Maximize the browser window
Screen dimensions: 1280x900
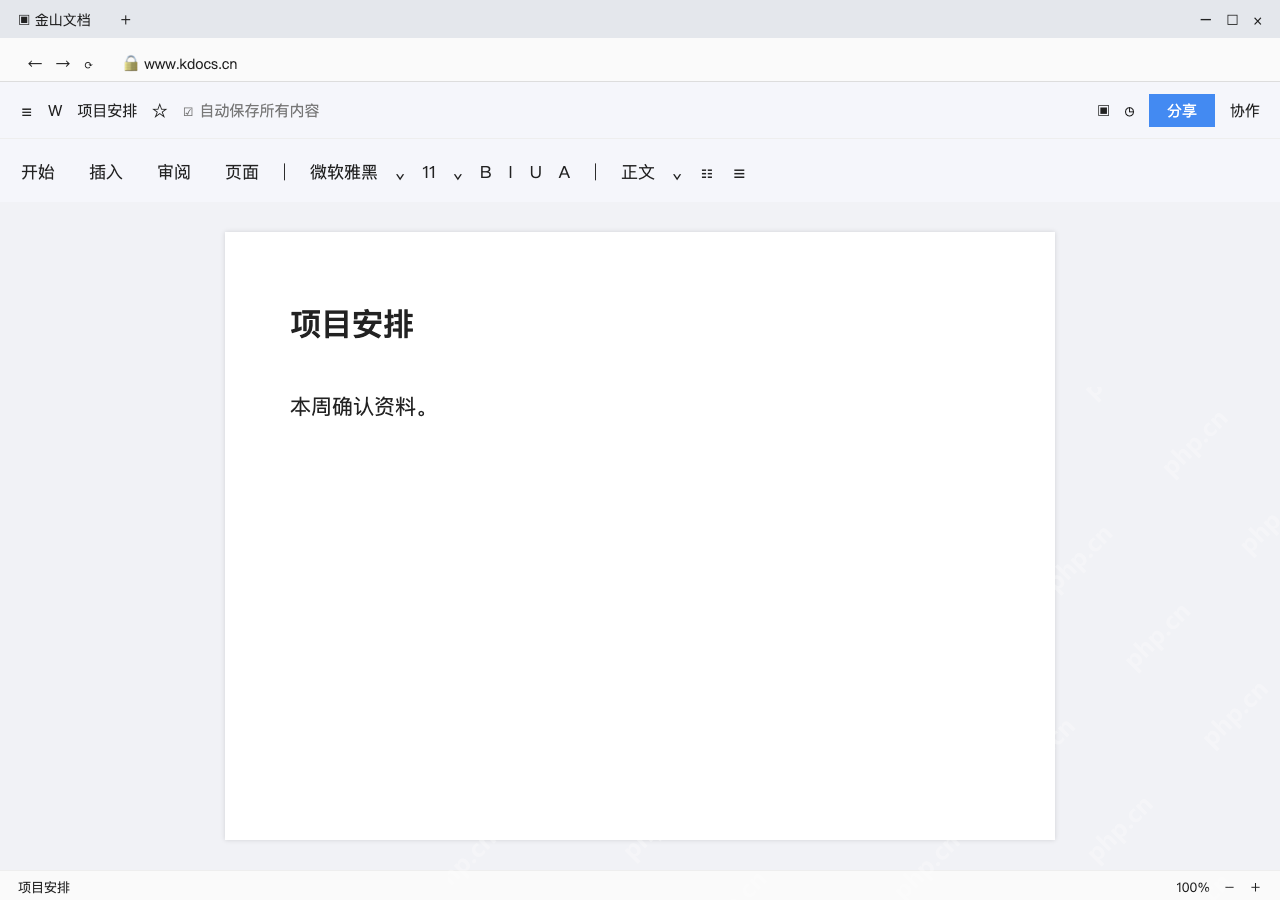click(1232, 19)
